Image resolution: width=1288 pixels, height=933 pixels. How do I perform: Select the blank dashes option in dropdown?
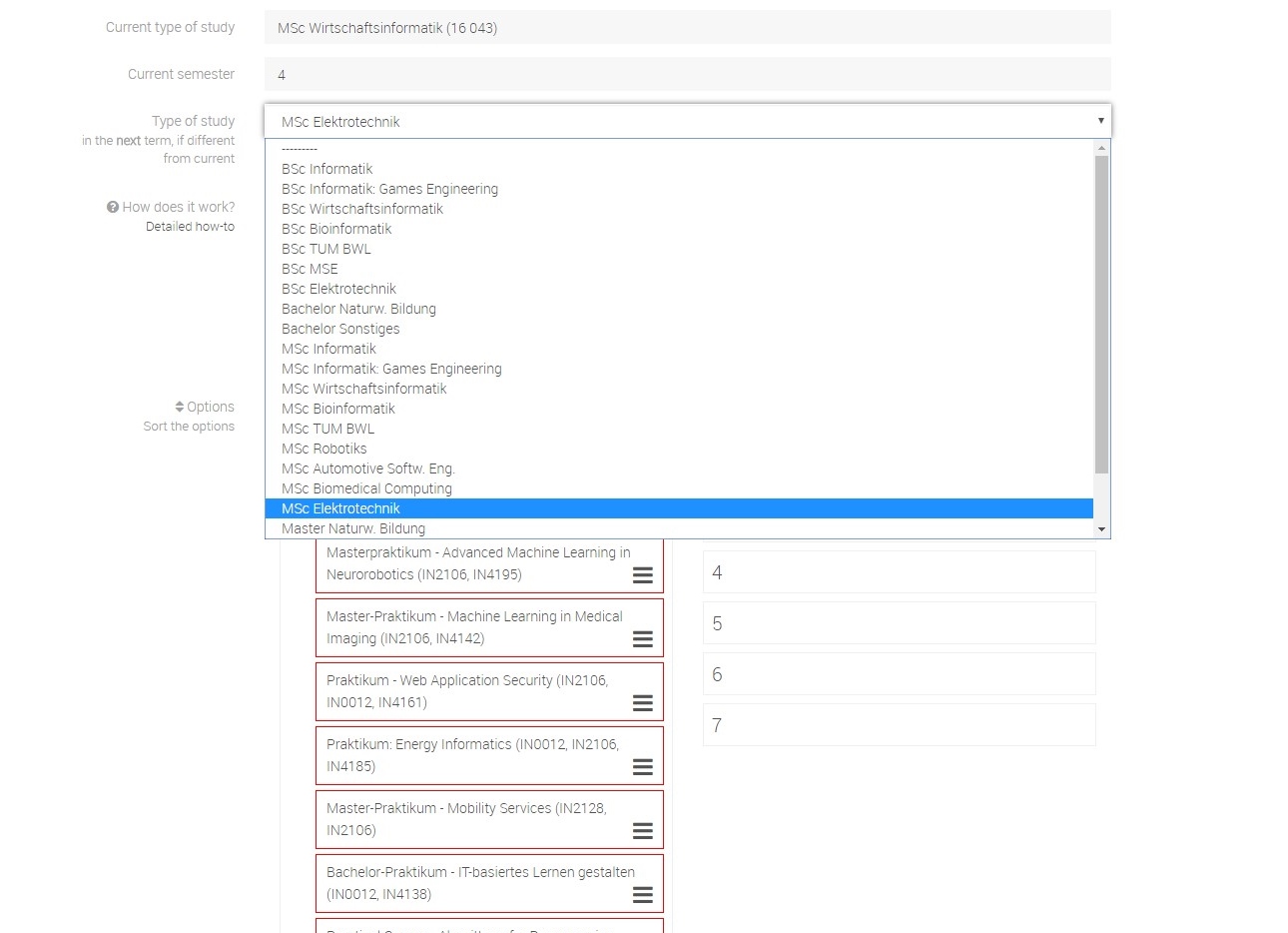coord(679,149)
